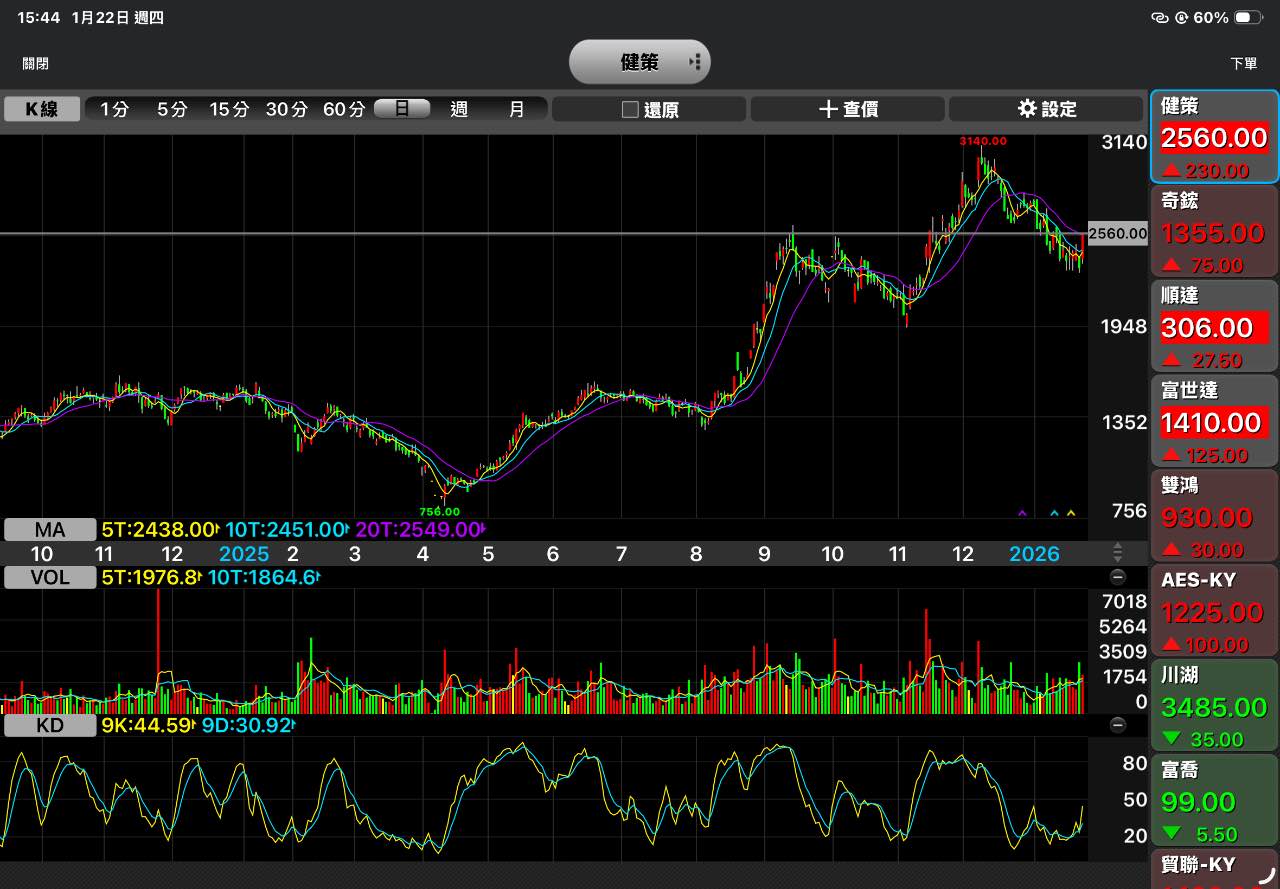This screenshot has width=1280, height=889.
Task: Select 奇鋐 in the watchlist
Action: [1214, 231]
